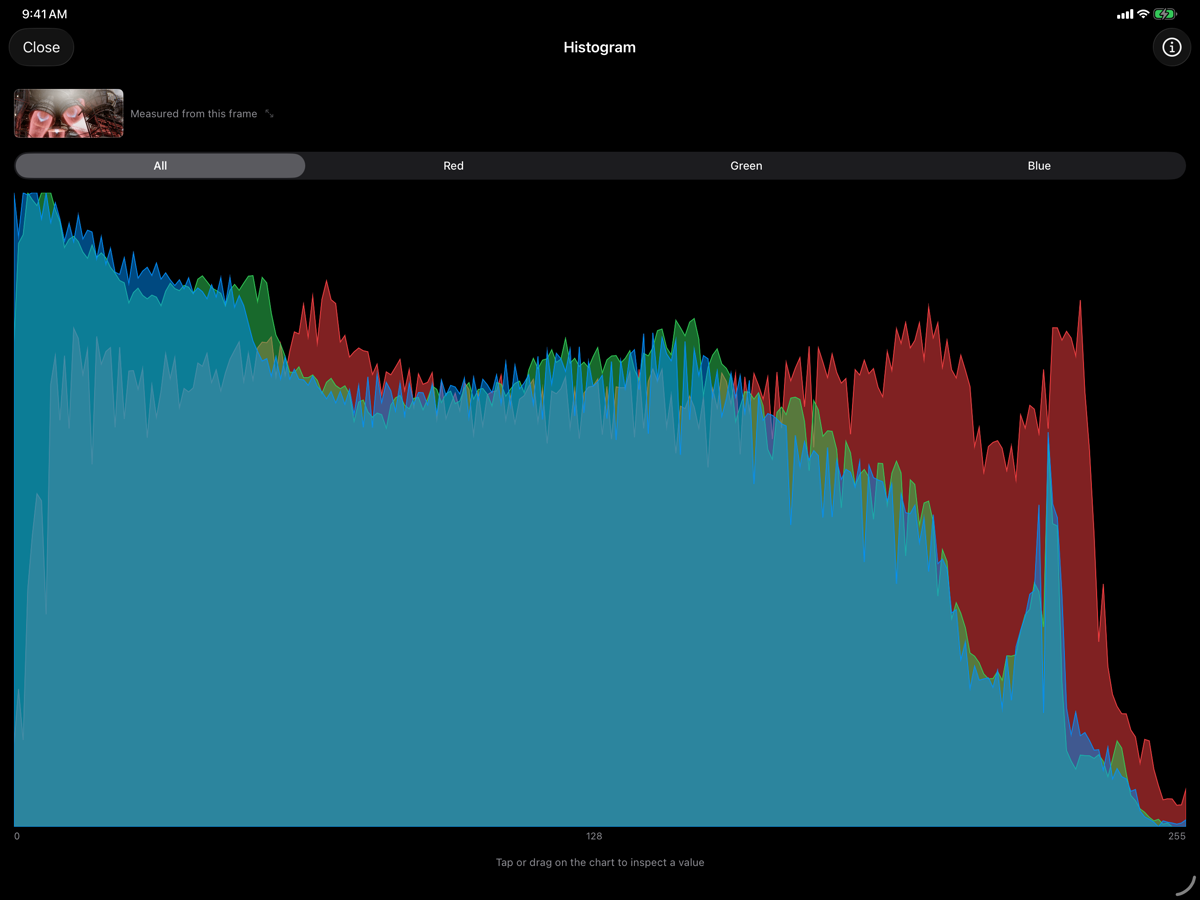Tap the battery icon in status bar
1200x900 pixels.
(1165, 14)
